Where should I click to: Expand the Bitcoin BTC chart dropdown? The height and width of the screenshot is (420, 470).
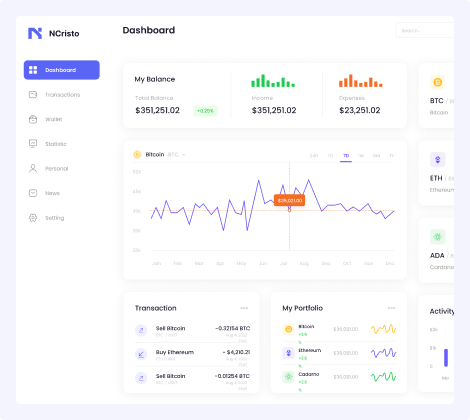click(x=184, y=155)
